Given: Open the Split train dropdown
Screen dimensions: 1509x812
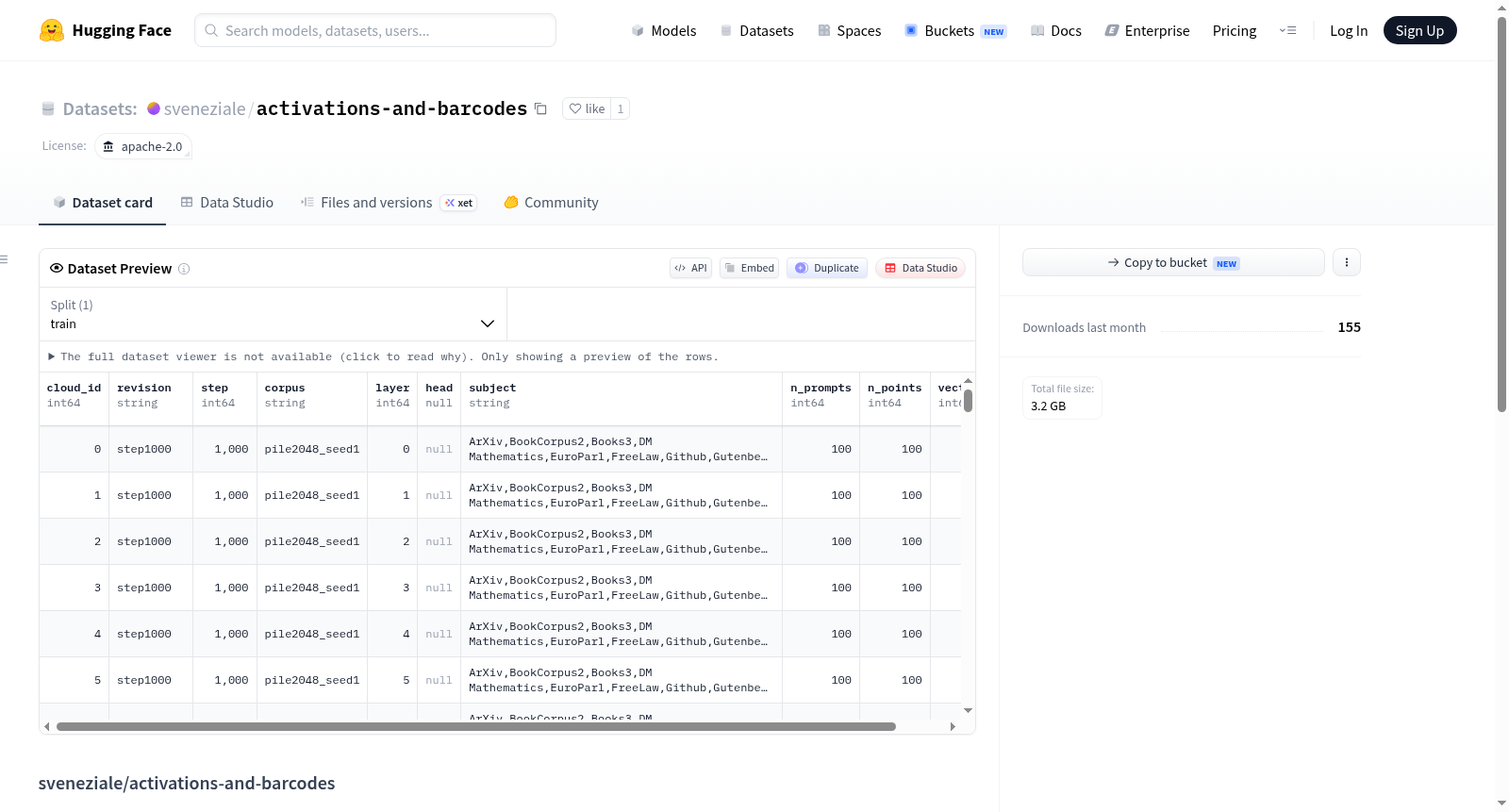Looking at the screenshot, I should 273,314.
